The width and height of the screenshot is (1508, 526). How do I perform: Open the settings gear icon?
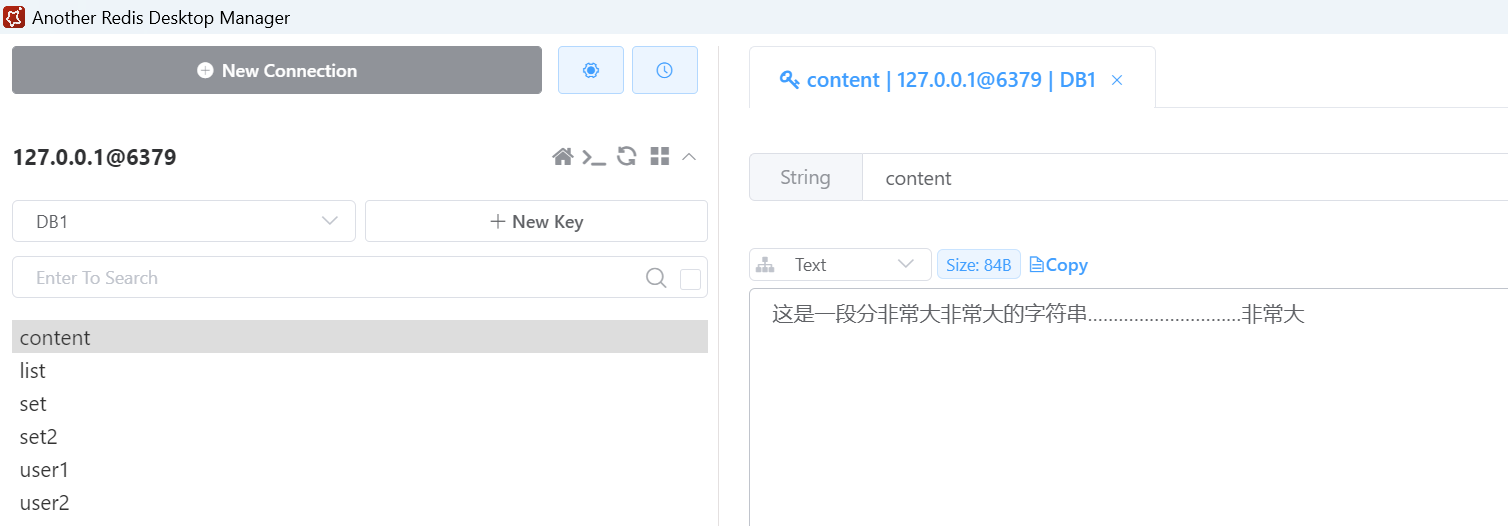(x=590, y=70)
